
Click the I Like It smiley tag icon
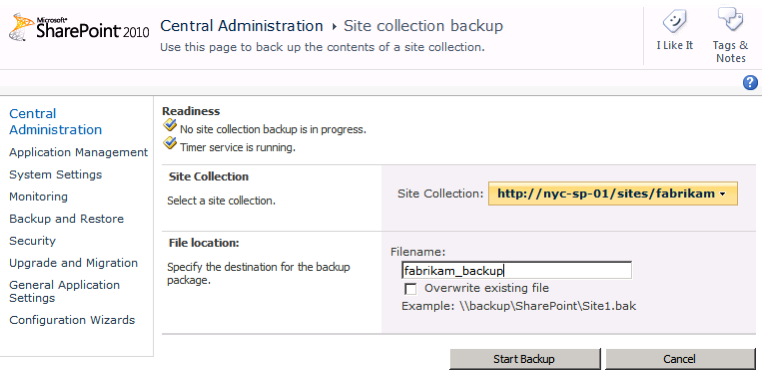coord(674,22)
